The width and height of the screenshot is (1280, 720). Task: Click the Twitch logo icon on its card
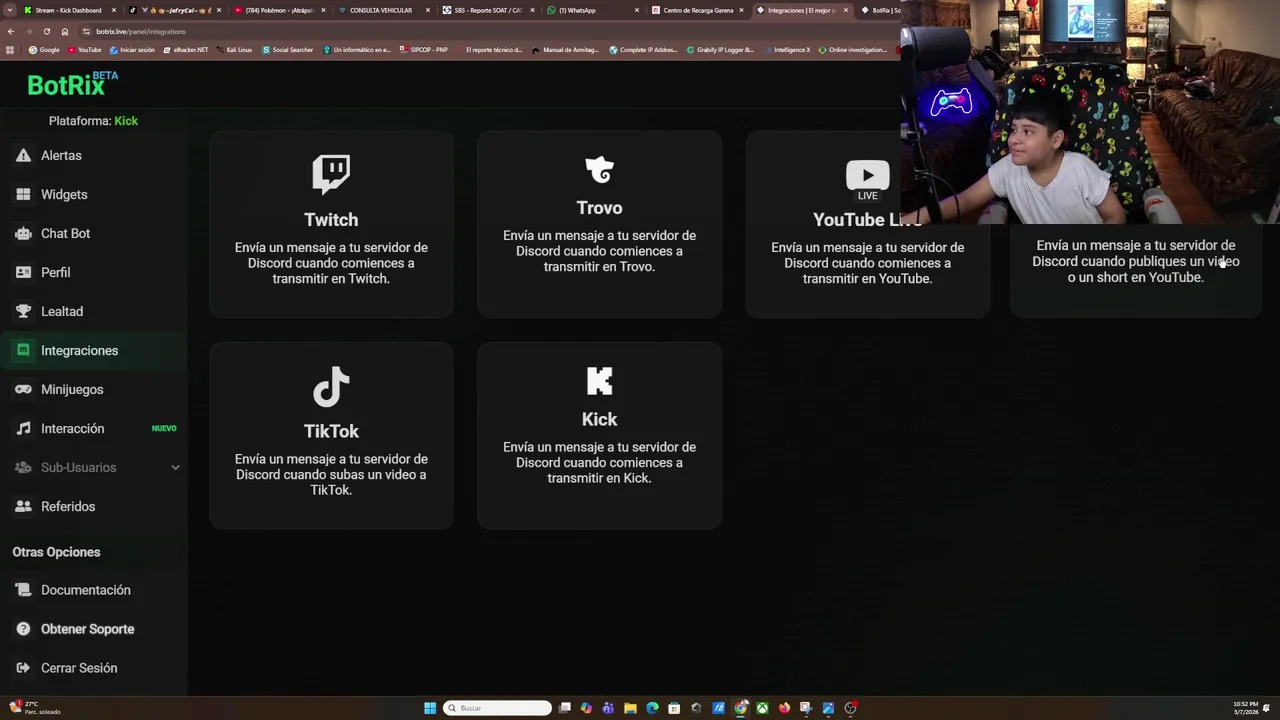coord(331,175)
